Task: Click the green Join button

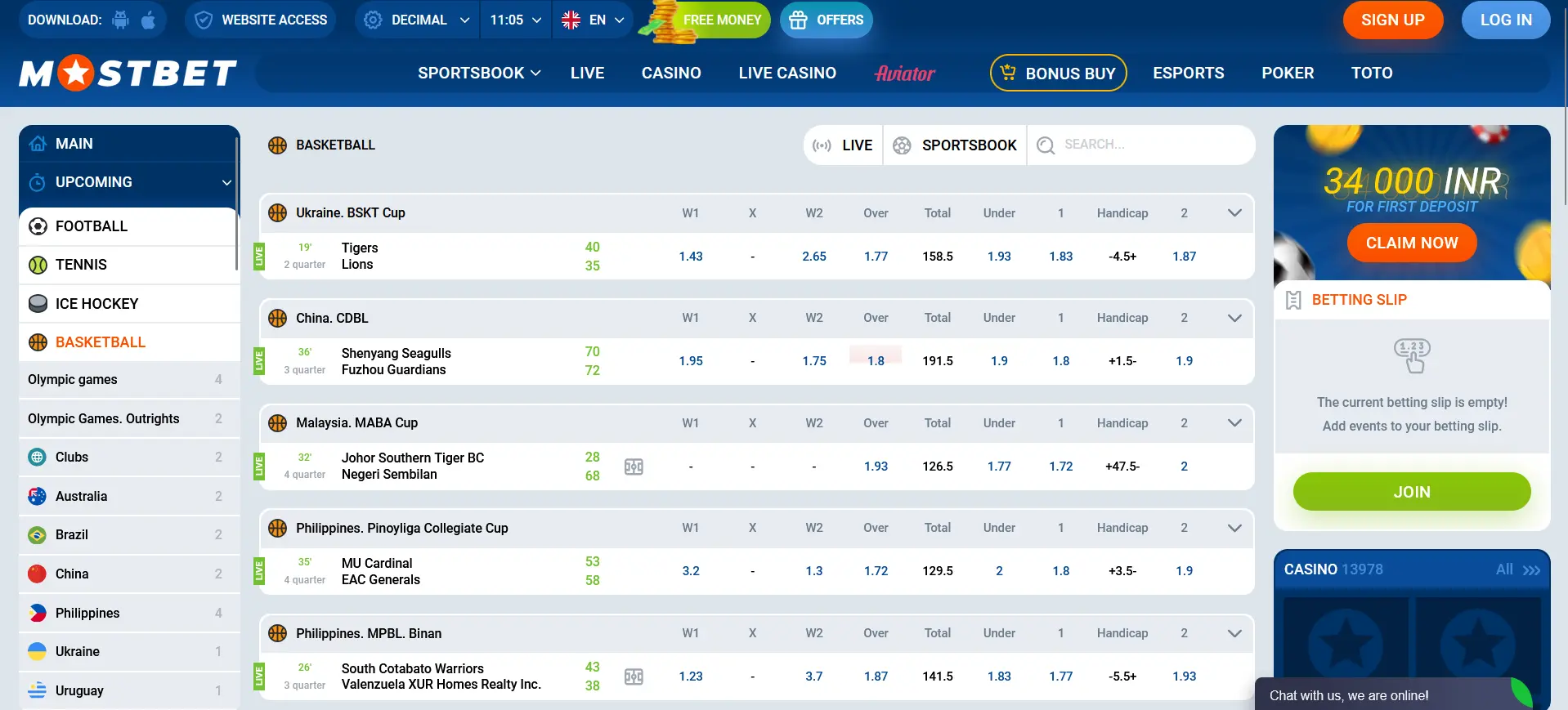Action: [x=1412, y=492]
